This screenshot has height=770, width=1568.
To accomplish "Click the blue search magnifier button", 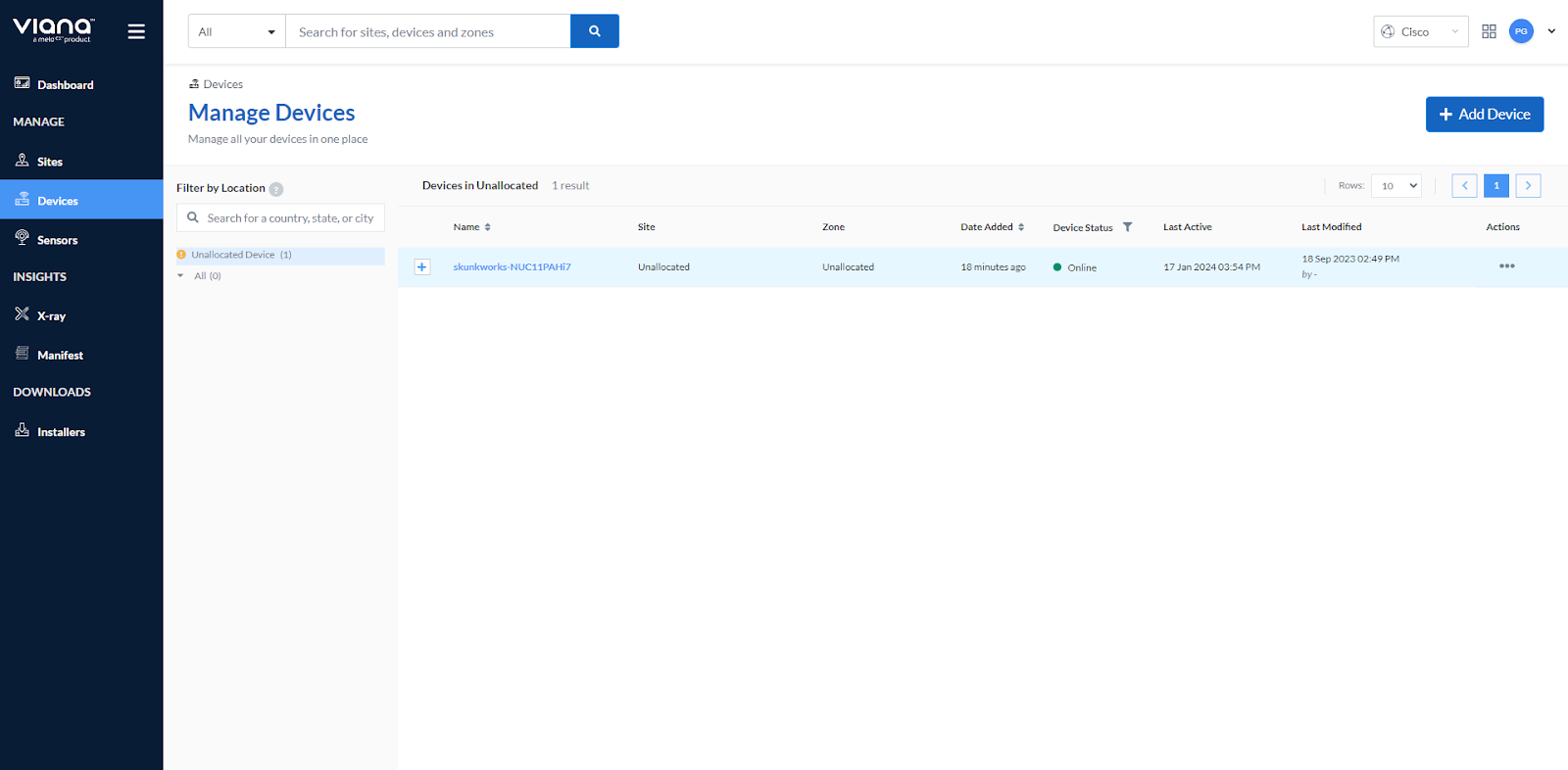I will (594, 31).
